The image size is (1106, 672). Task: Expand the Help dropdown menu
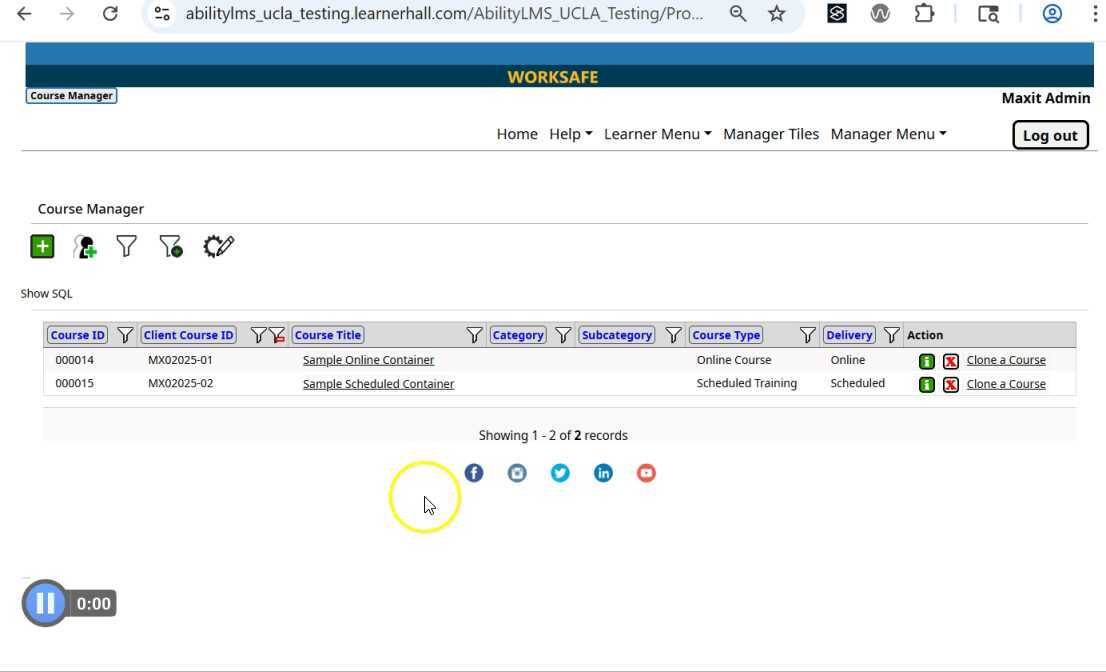point(570,134)
